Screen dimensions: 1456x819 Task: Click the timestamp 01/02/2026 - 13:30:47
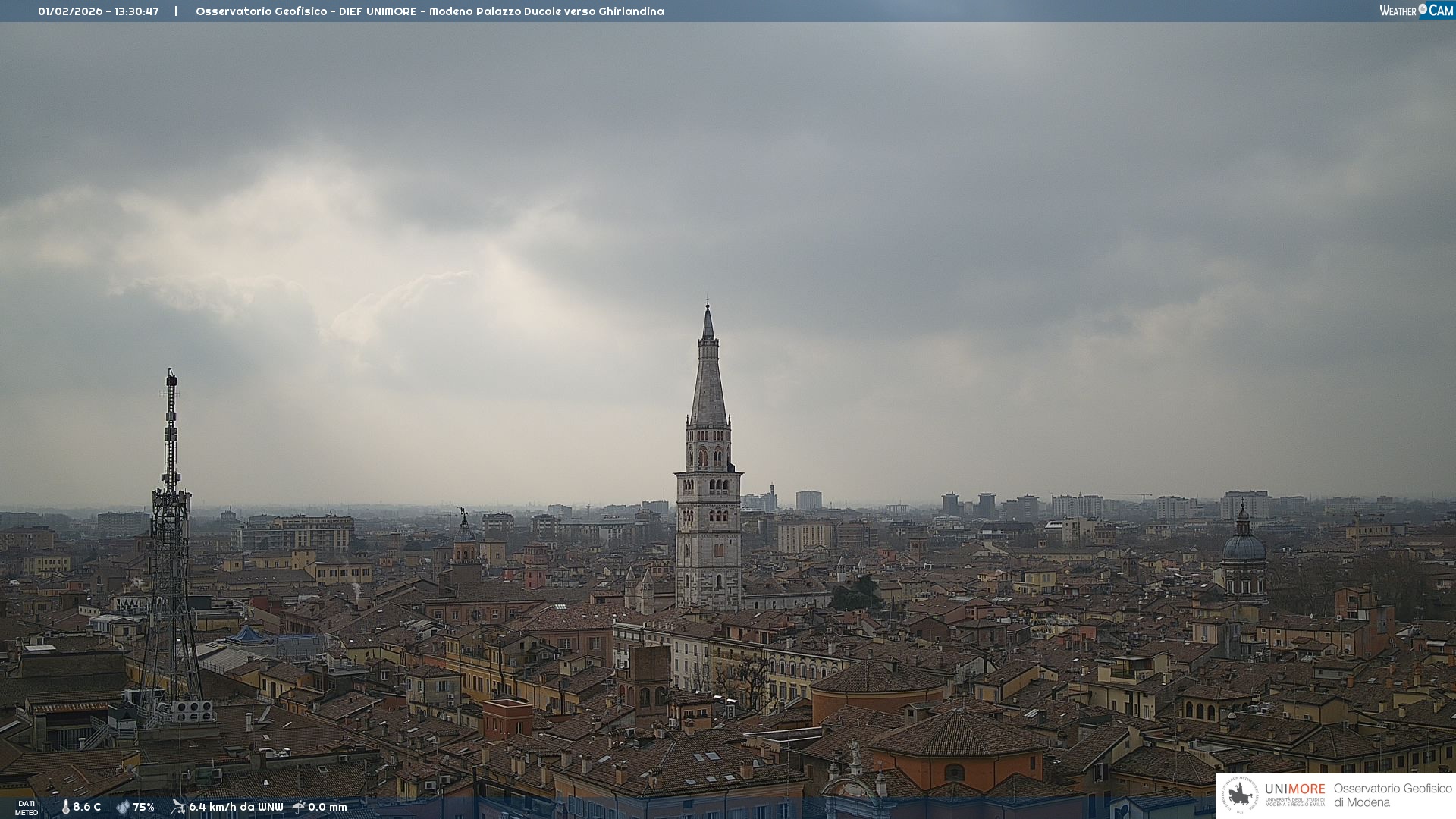pos(99,11)
